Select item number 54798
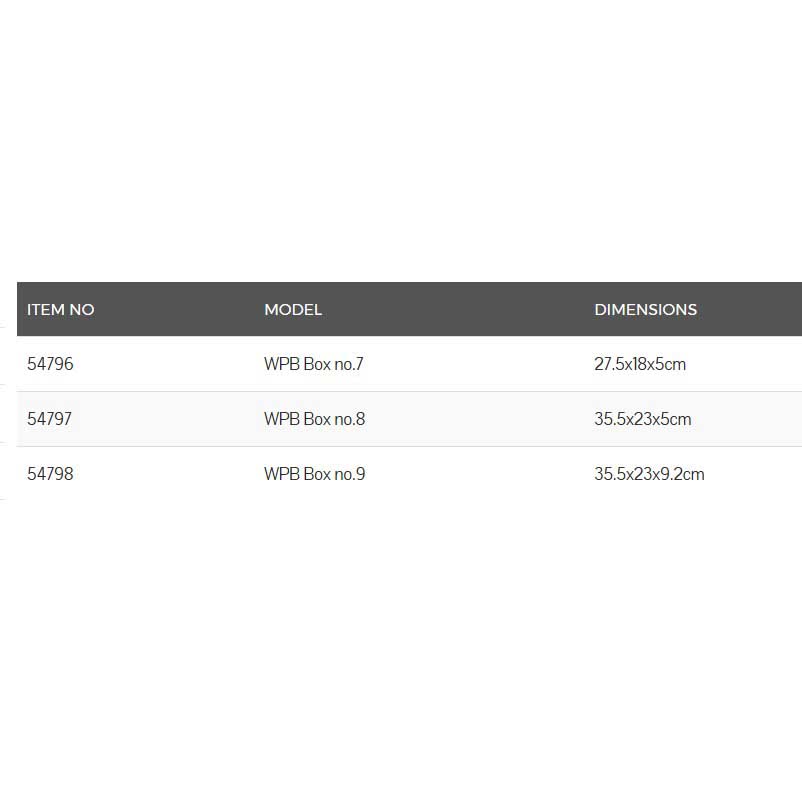 (50, 474)
